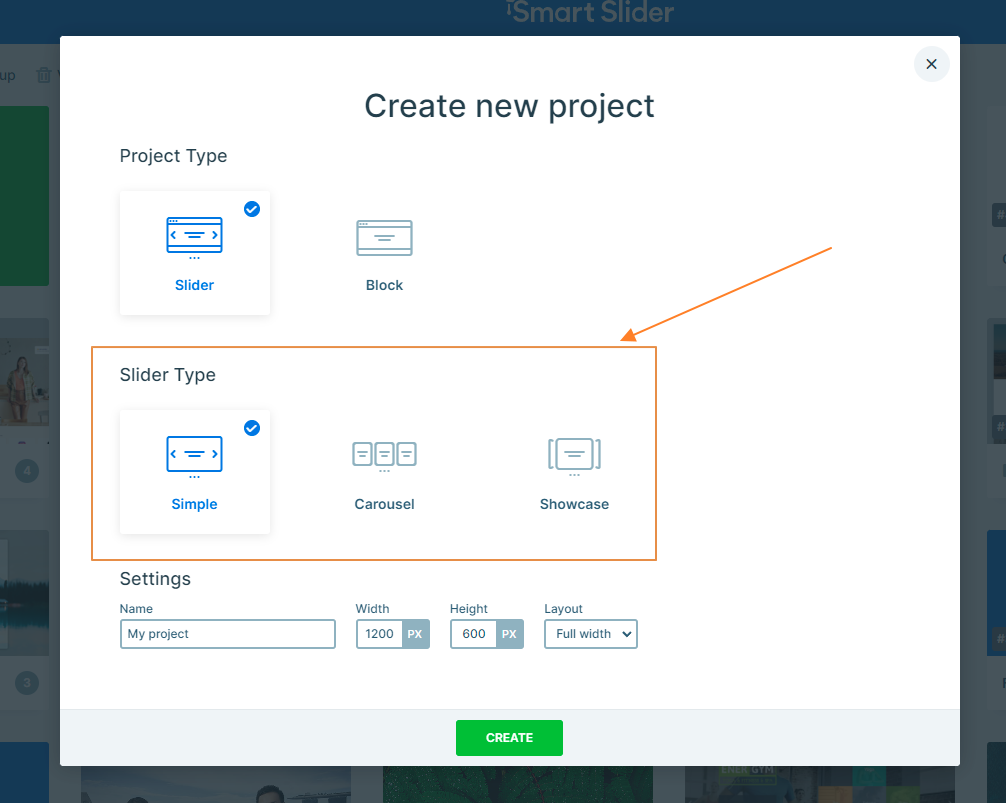Click the trash Delete icon behind the dialog
The width and height of the screenshot is (1006, 803).
[x=44, y=74]
